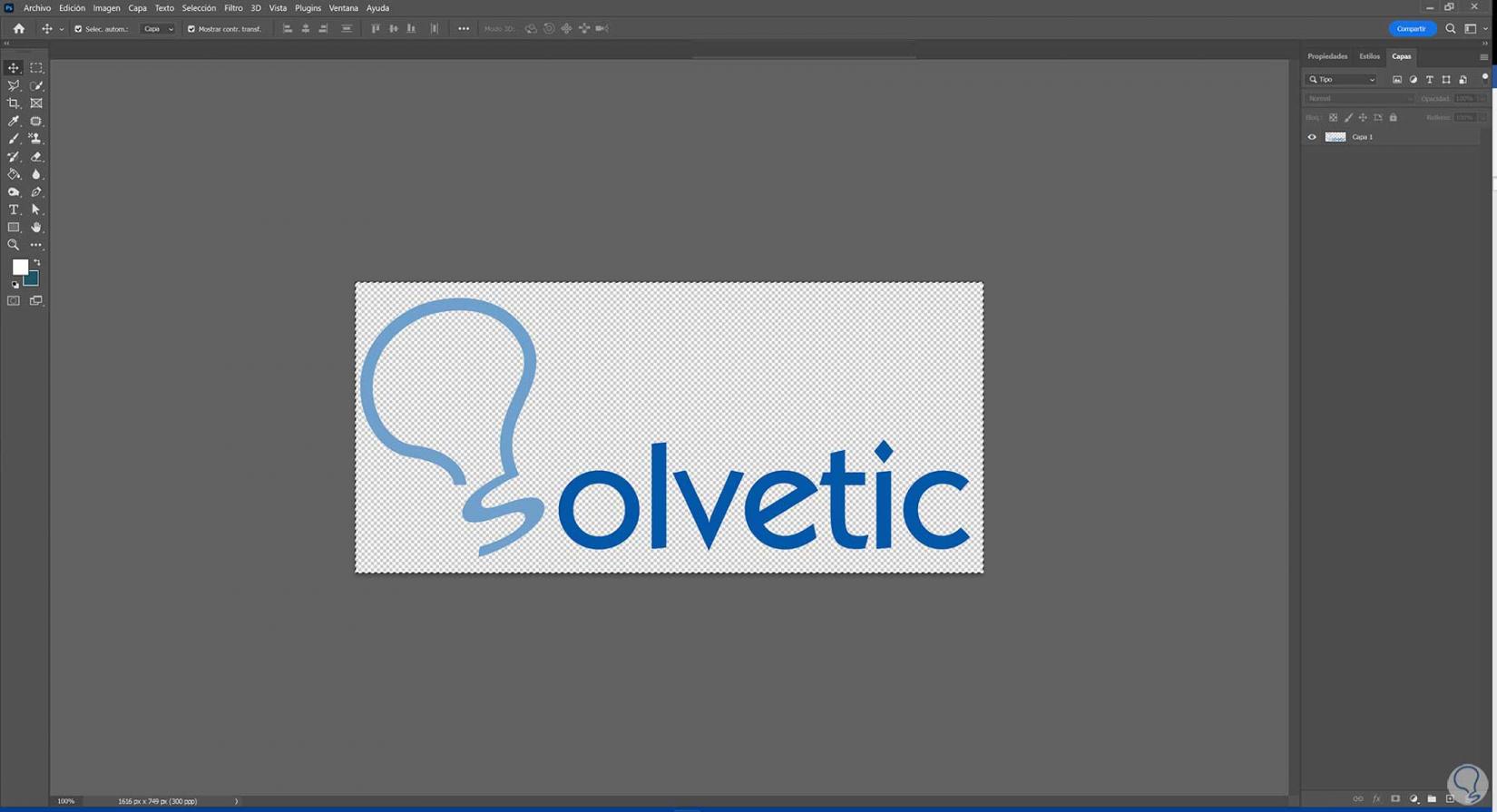Hide the Capa 1 layer

1312,137
